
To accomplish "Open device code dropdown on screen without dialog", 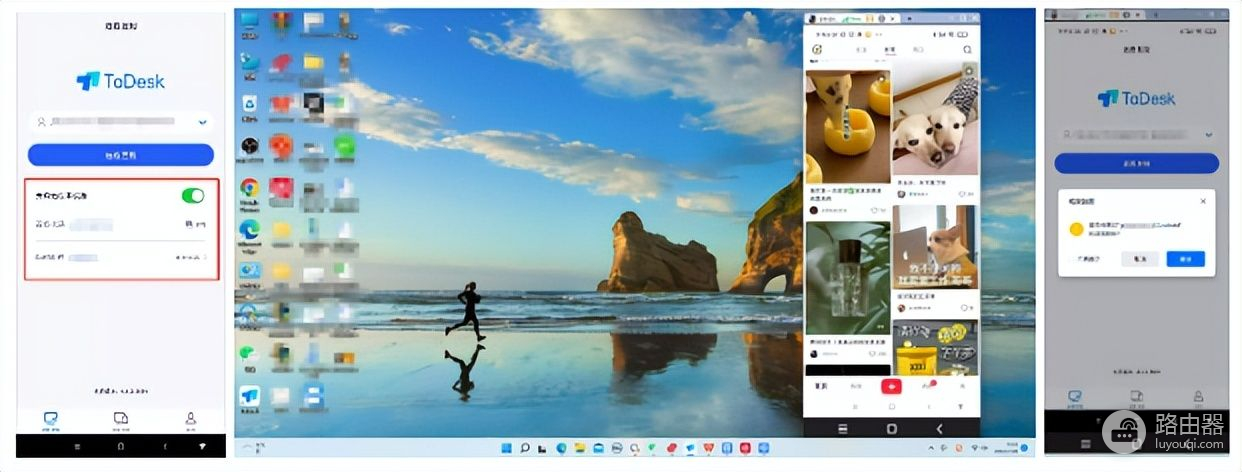I will (203, 122).
